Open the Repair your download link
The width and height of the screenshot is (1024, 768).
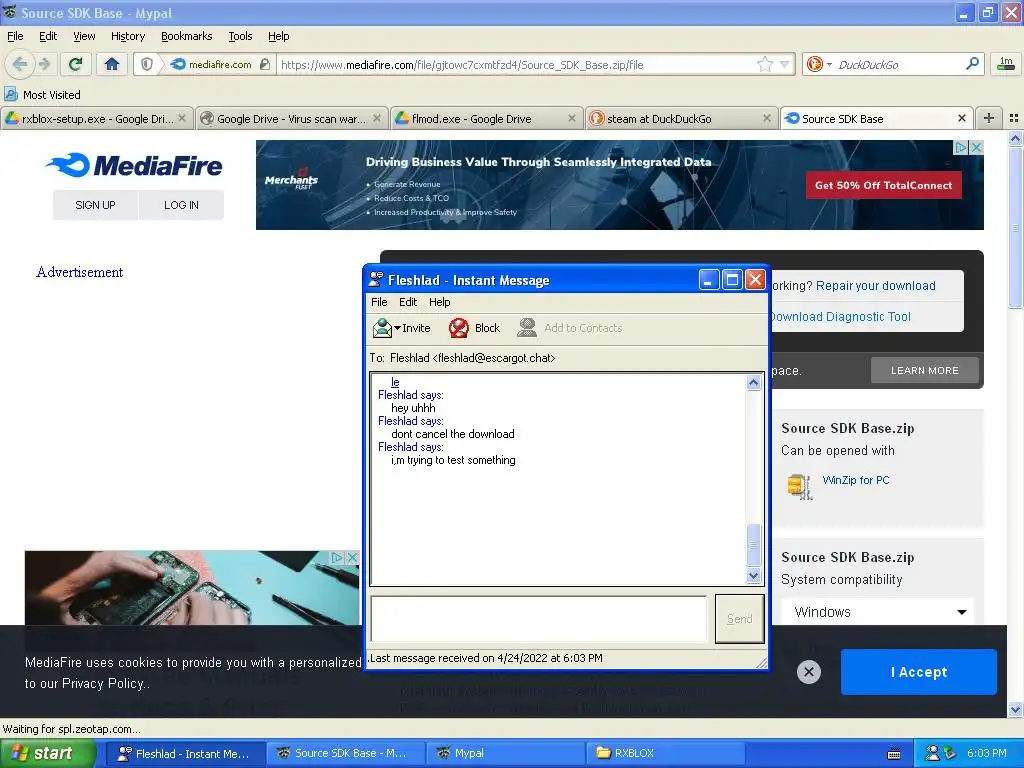pyautogui.click(x=875, y=285)
